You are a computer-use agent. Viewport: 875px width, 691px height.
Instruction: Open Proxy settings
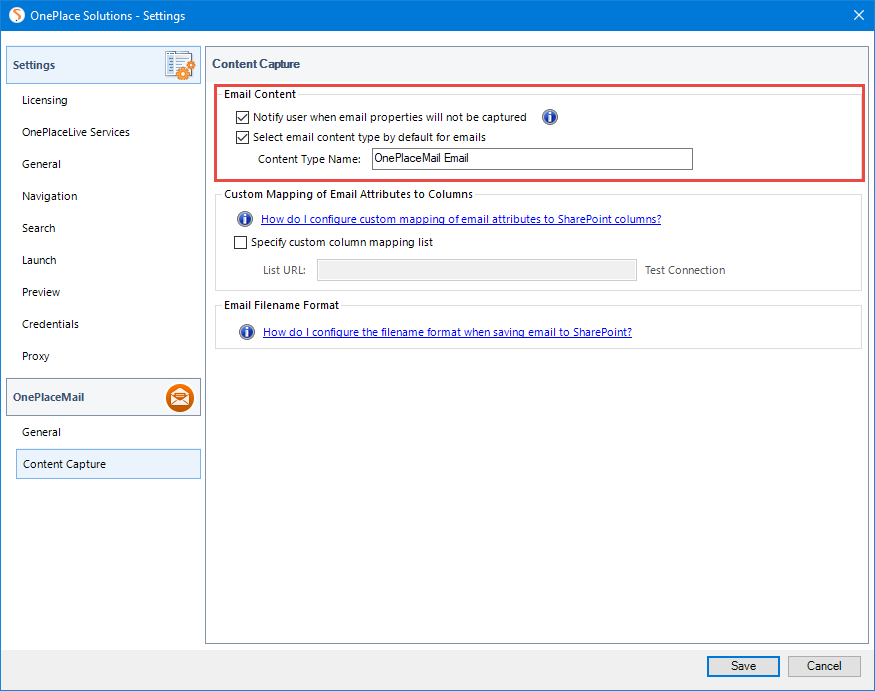(x=36, y=356)
